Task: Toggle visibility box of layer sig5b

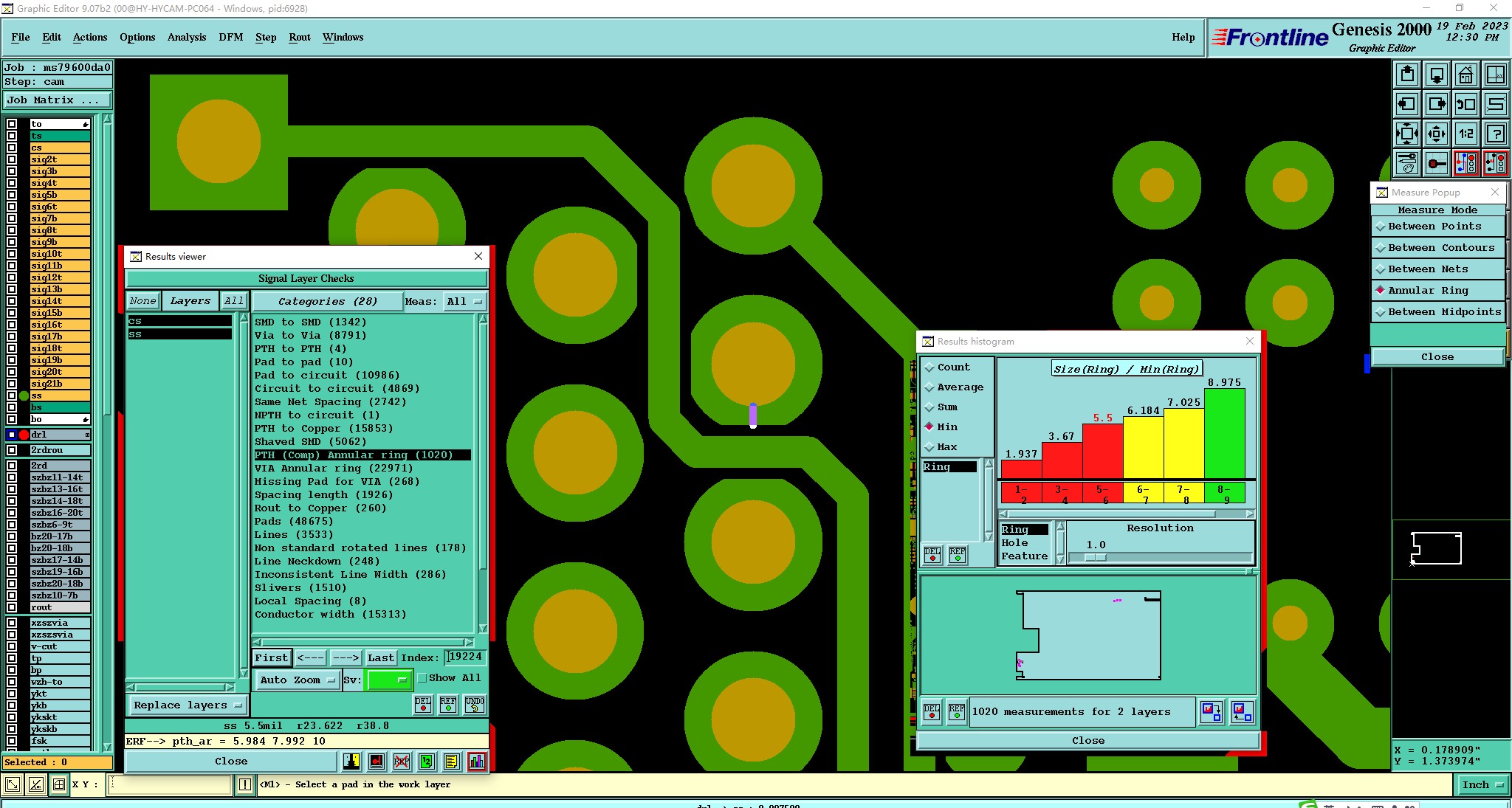Action: pos(12,195)
